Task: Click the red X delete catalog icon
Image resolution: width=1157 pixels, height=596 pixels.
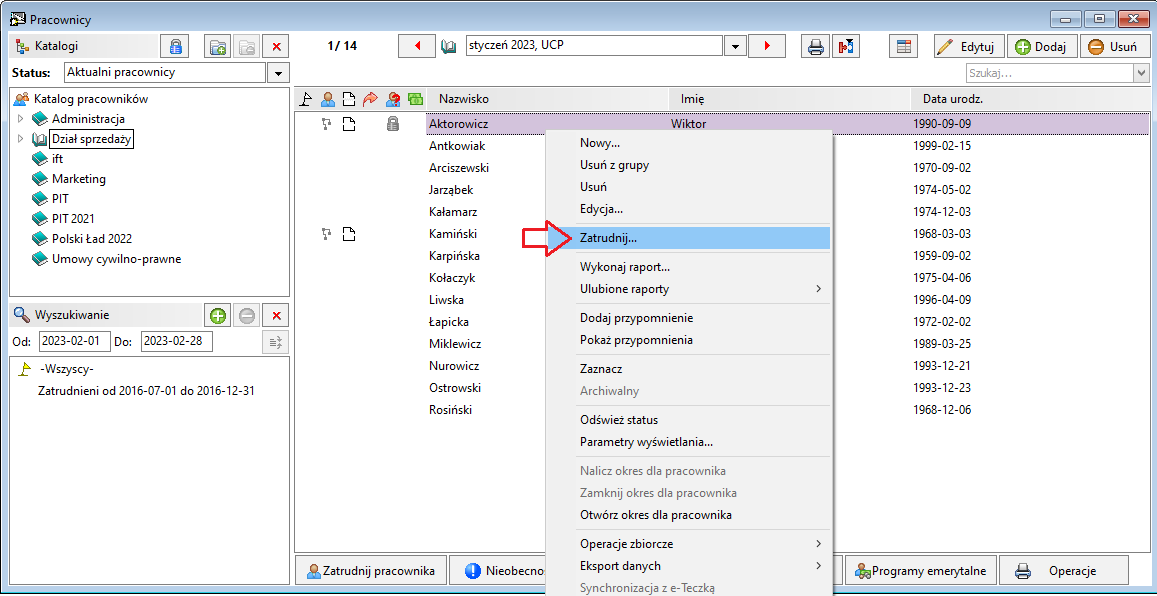Action: tap(276, 46)
